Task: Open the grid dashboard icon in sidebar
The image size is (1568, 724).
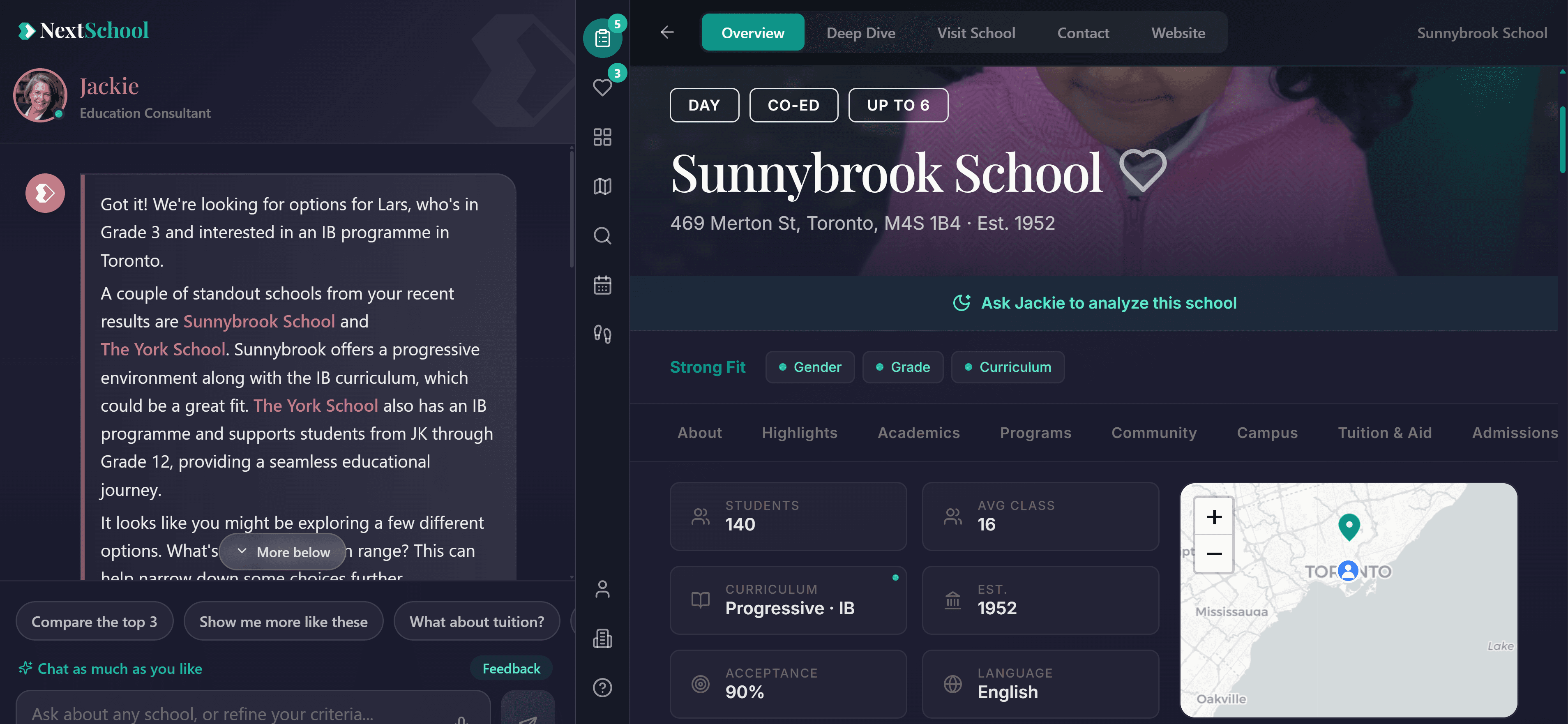Action: click(x=602, y=137)
